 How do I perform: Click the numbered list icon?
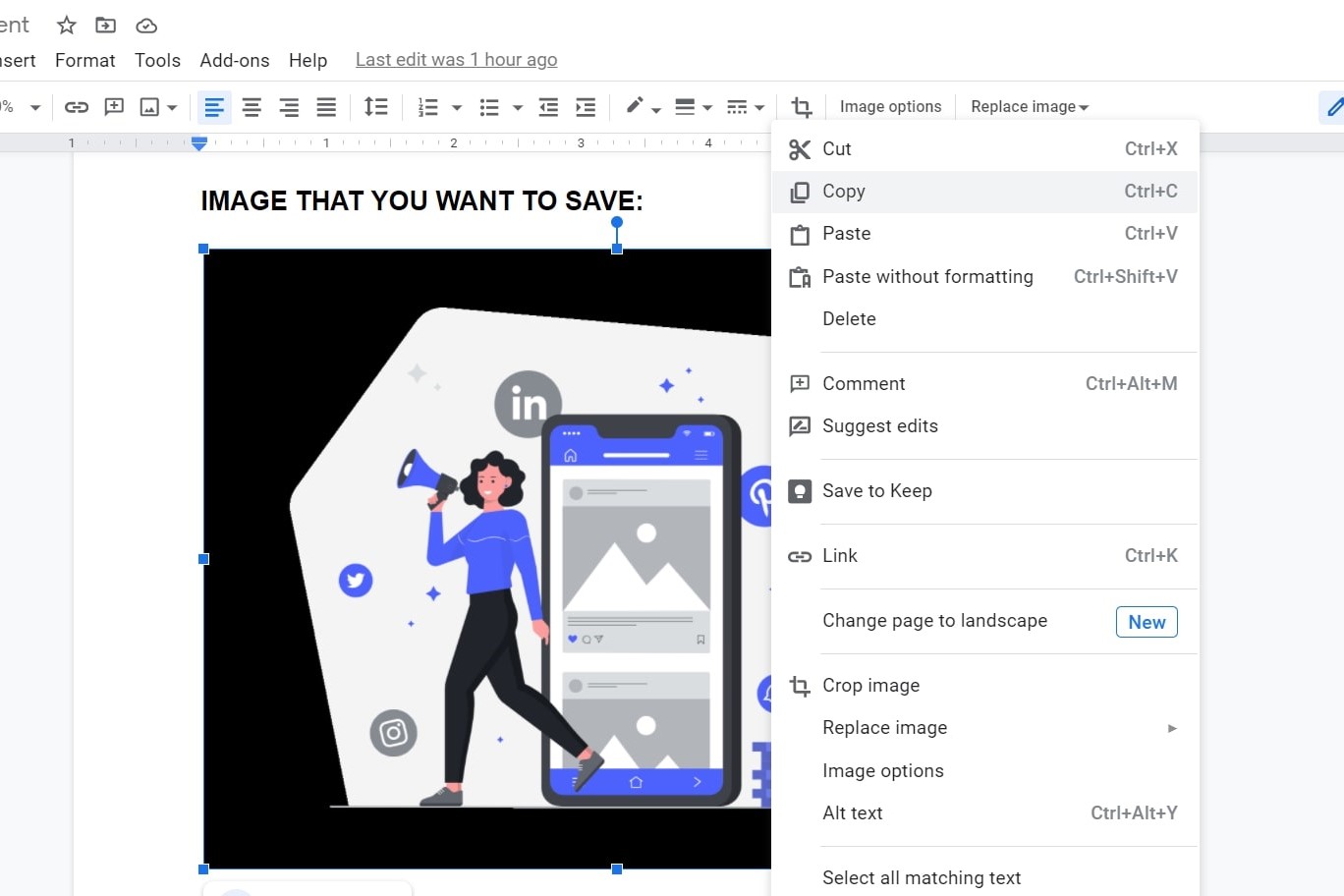tap(428, 107)
